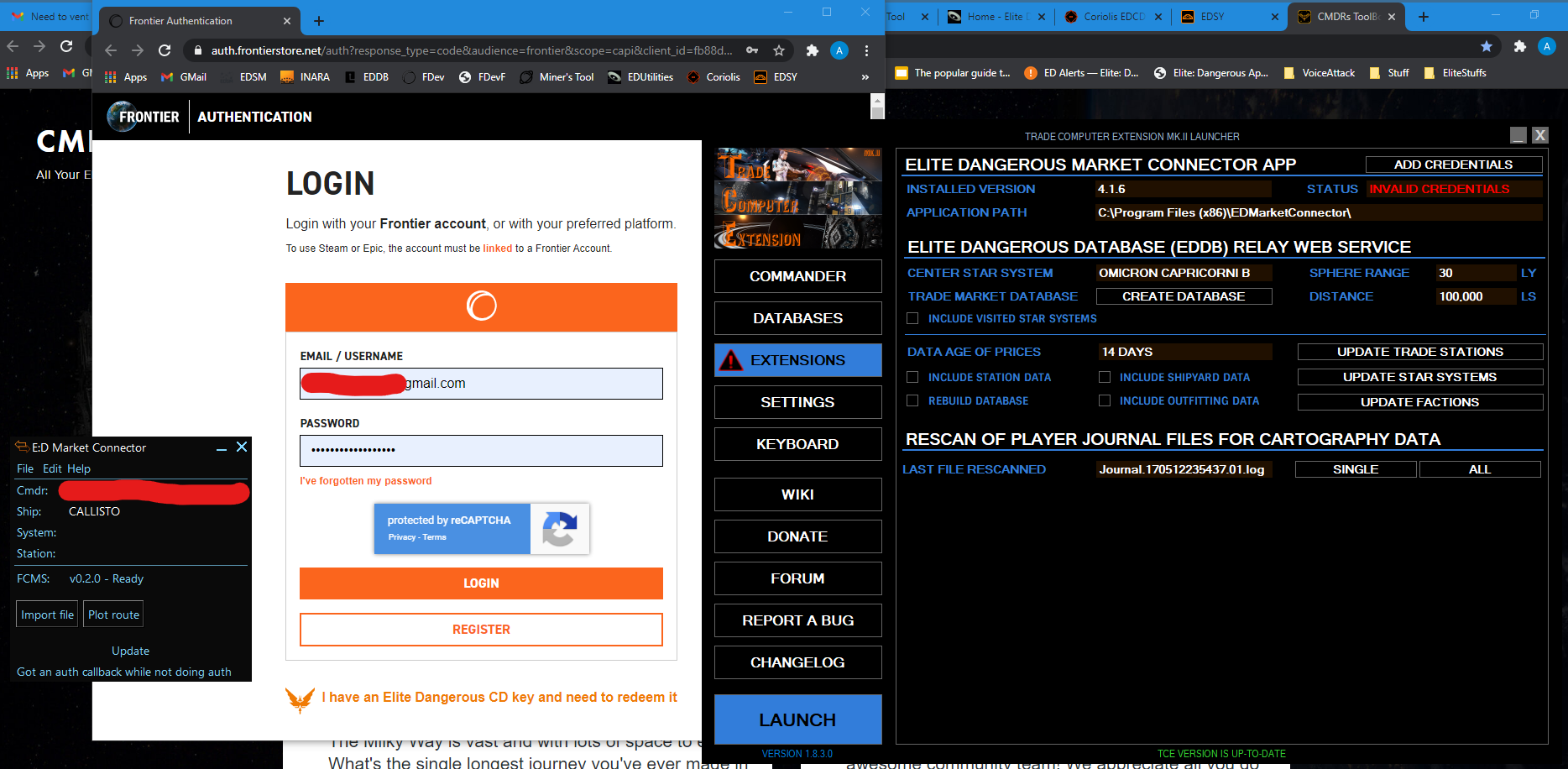Open the profile avatar in Frontier auth window
Screen dimensions: 1568x769
click(x=839, y=50)
